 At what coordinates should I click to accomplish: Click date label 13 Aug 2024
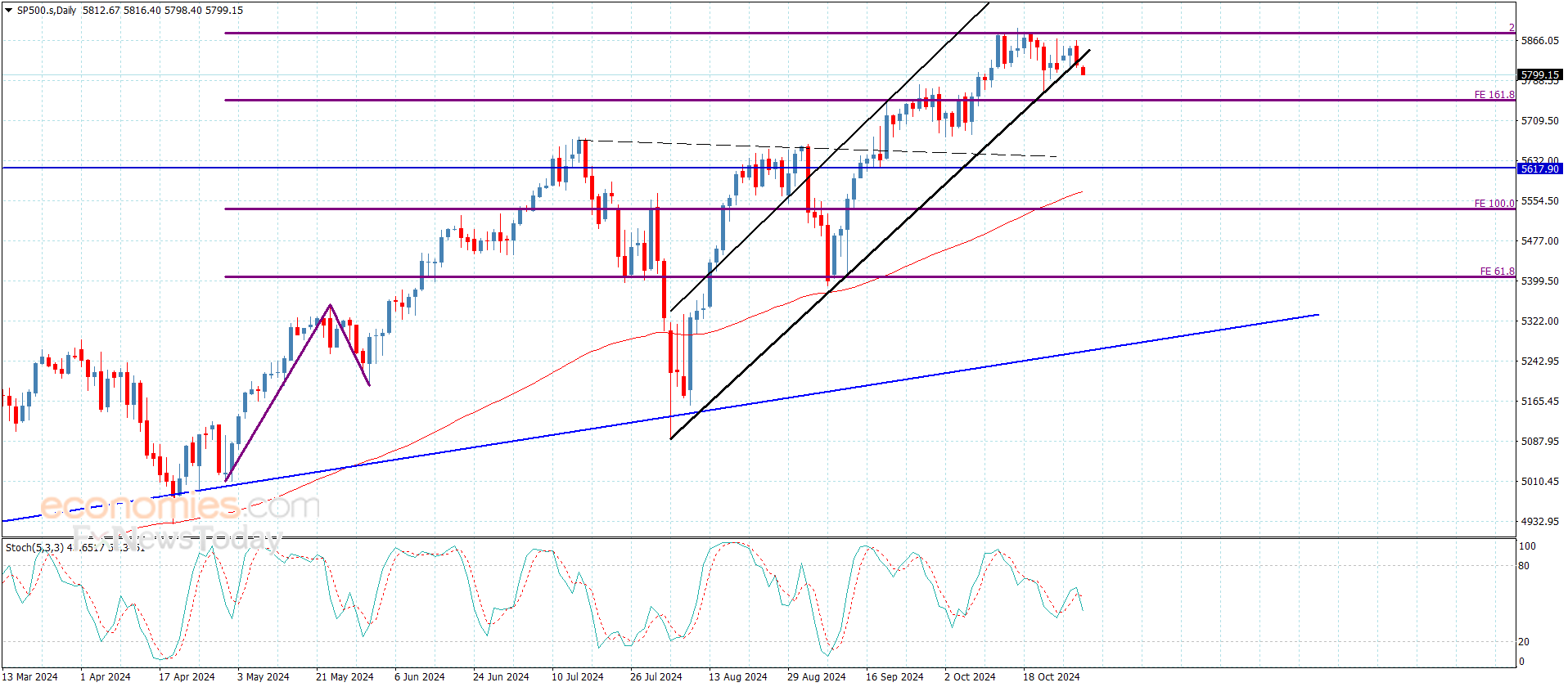click(x=738, y=676)
